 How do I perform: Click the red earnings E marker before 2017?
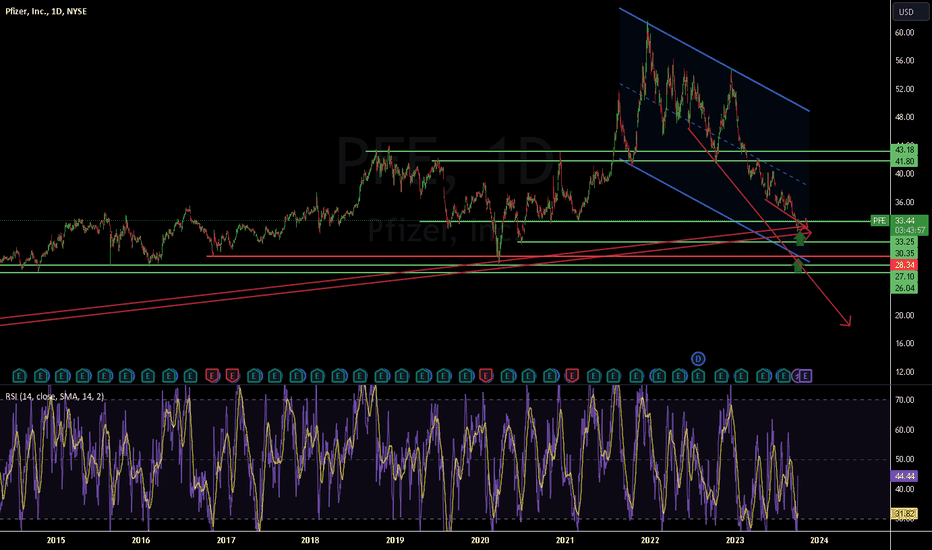(x=212, y=376)
